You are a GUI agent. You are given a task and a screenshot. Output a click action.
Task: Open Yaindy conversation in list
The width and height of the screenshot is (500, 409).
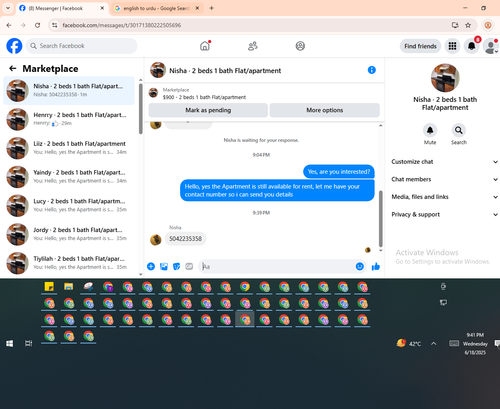(69, 176)
